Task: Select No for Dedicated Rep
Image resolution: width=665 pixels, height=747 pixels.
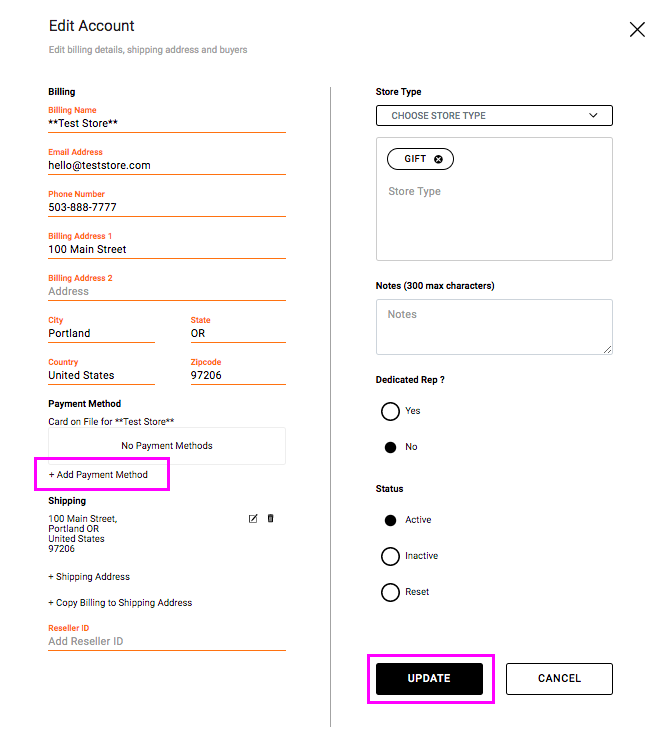Action: [390, 447]
